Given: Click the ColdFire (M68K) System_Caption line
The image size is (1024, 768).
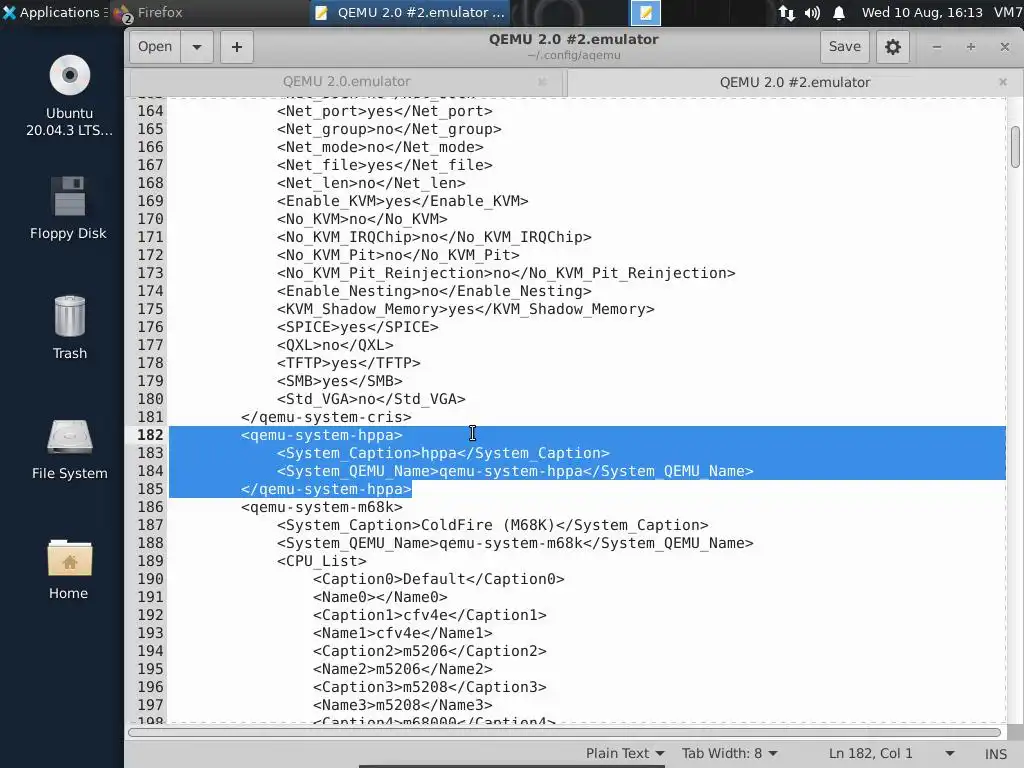Looking at the screenshot, I should coord(492,525).
